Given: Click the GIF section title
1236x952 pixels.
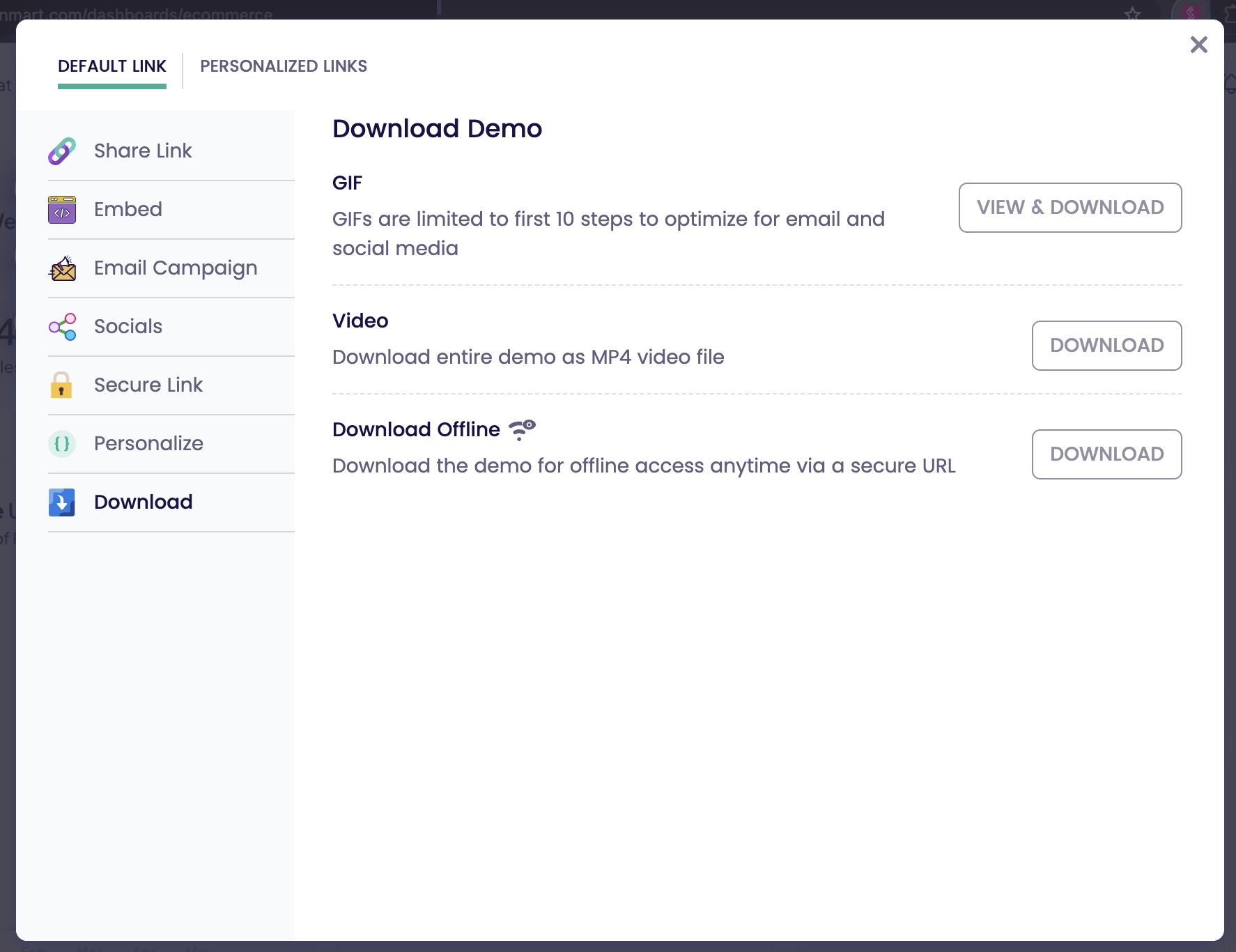Looking at the screenshot, I should point(347,183).
